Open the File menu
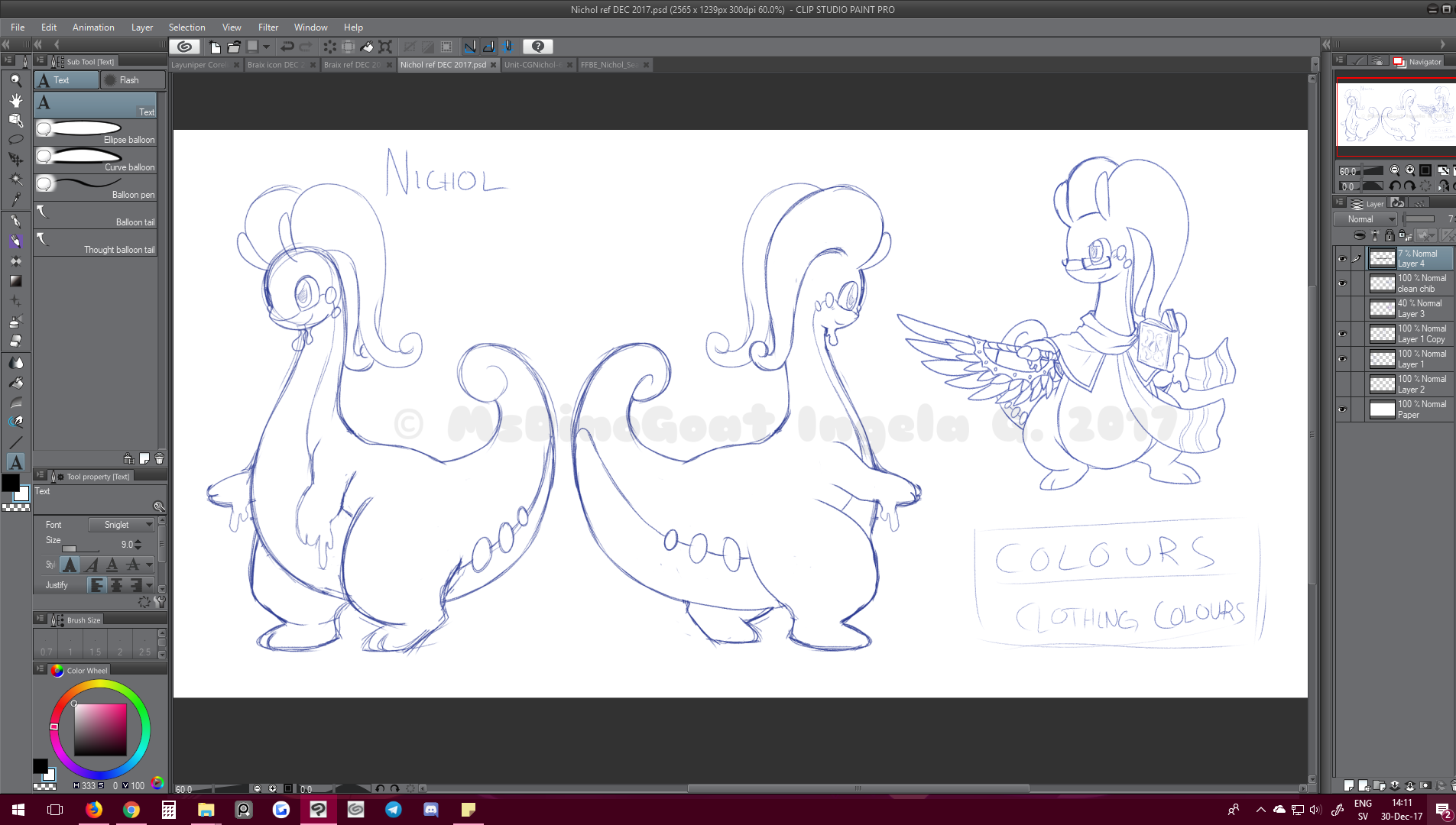 pos(18,27)
